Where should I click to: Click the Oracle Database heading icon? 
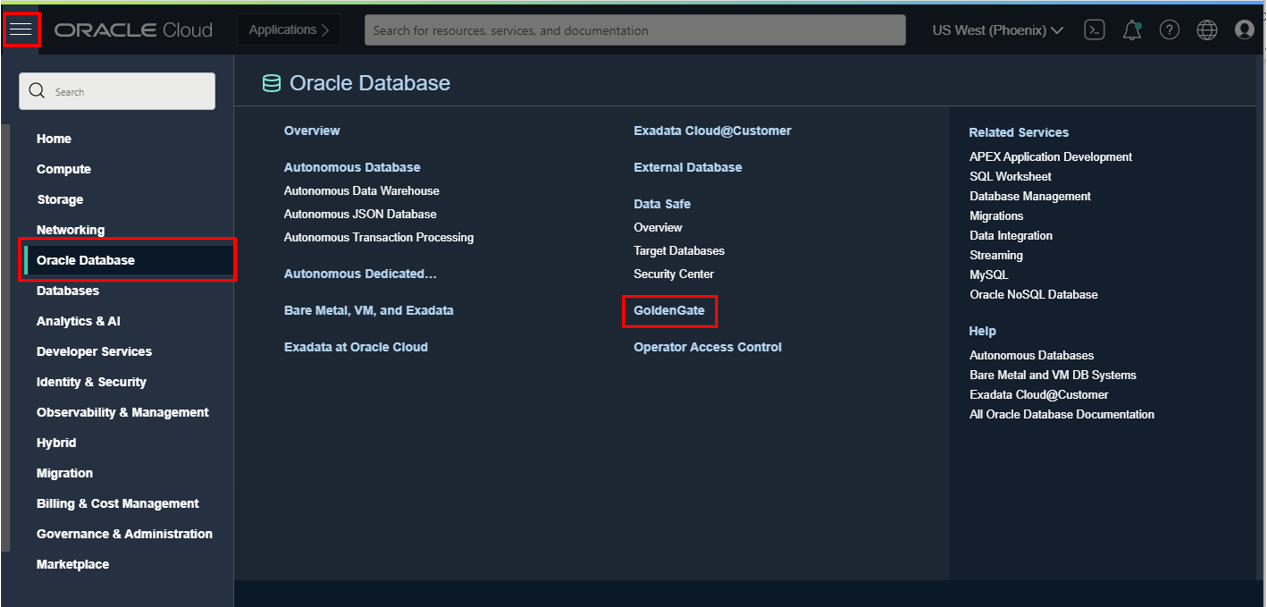[271, 84]
